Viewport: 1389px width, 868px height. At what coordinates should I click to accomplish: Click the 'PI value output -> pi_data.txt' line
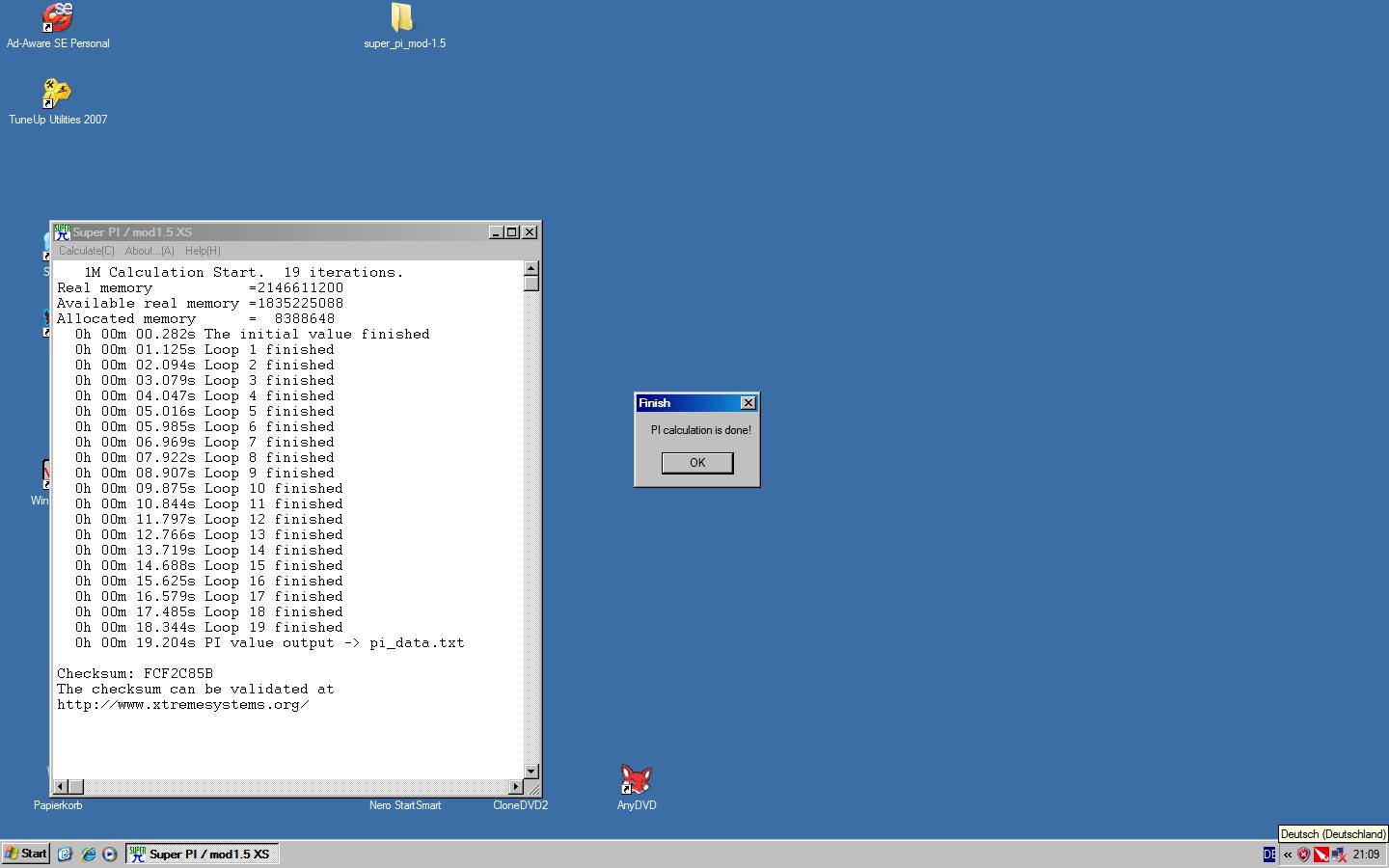tap(270, 643)
